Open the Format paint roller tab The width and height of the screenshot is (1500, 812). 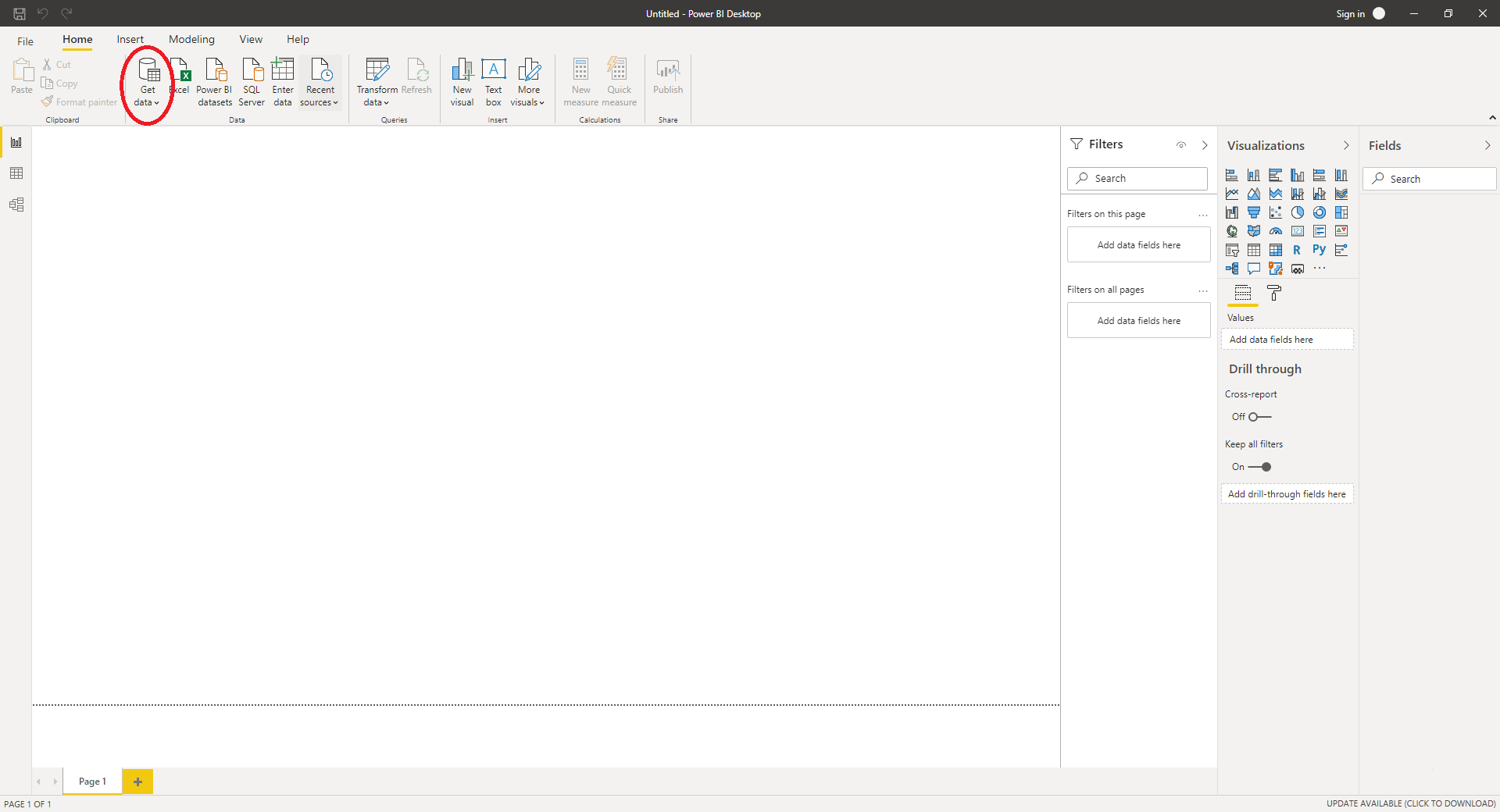[x=1274, y=294]
